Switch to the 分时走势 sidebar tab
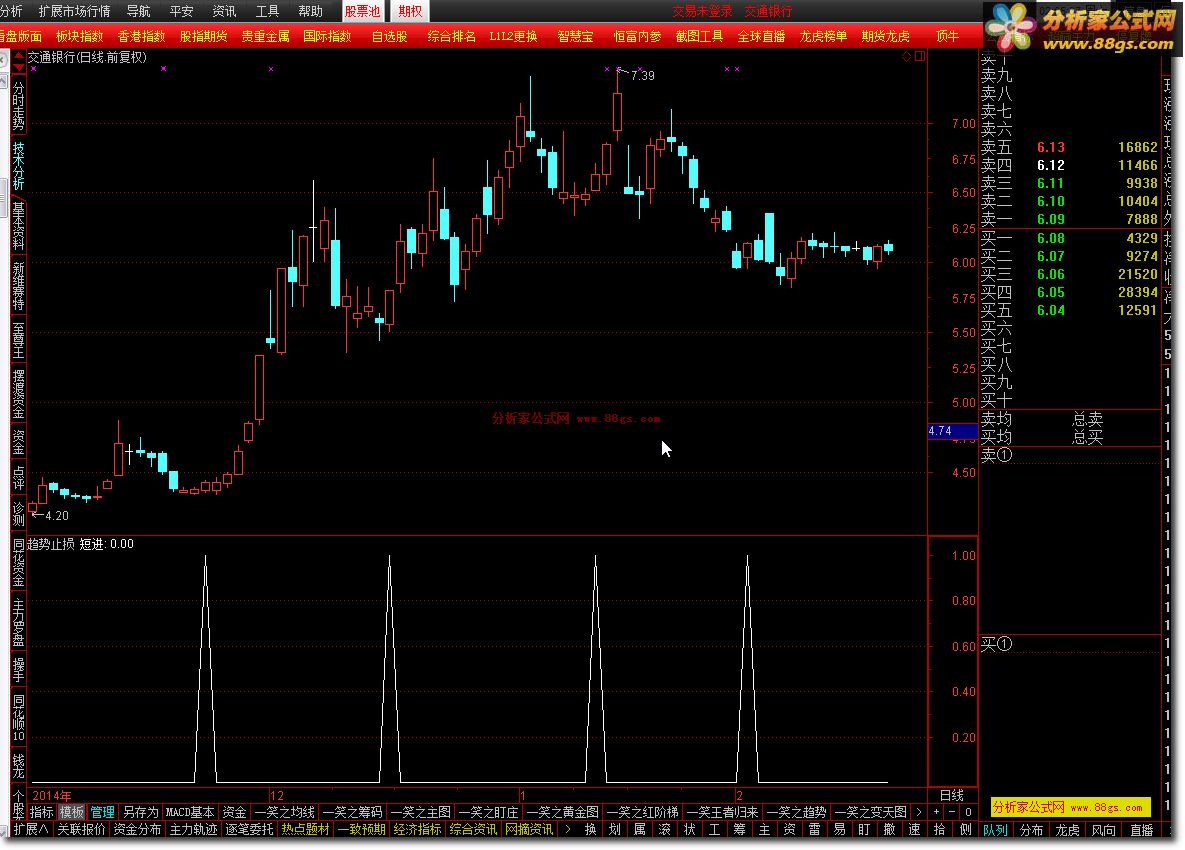This screenshot has width=1185, height=850. (x=19, y=106)
